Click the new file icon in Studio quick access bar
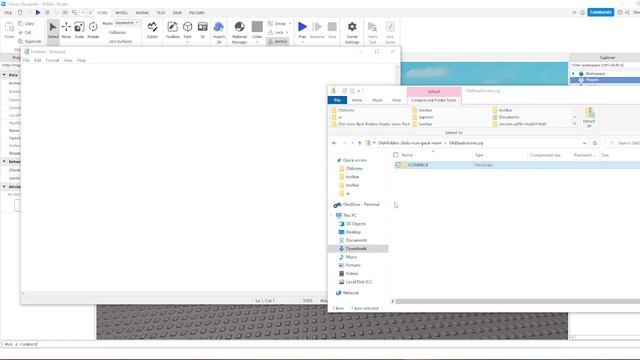640x360 pixels. pyautogui.click(x=20, y=13)
